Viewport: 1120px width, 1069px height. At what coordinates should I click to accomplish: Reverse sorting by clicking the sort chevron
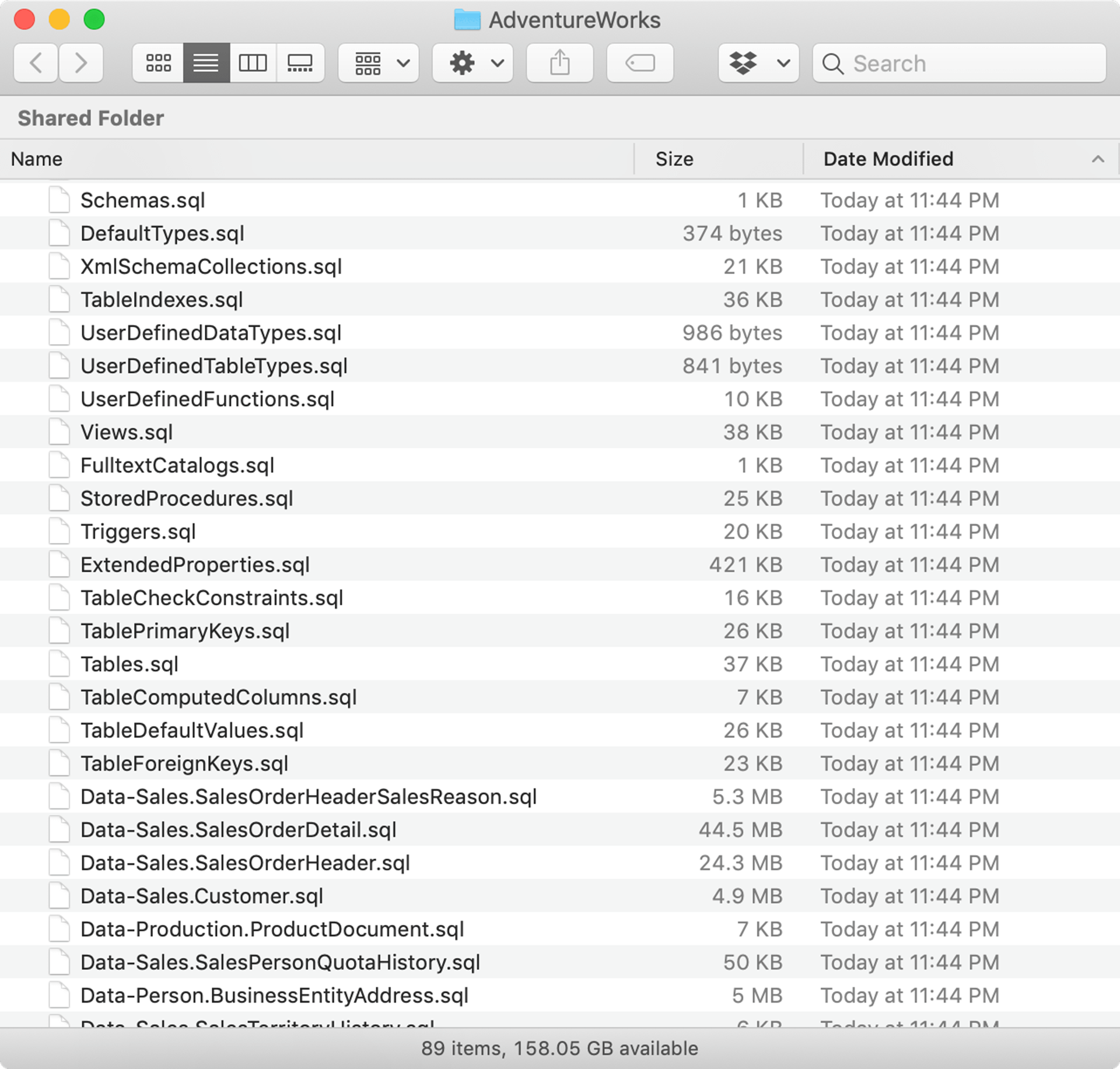[x=1099, y=159]
